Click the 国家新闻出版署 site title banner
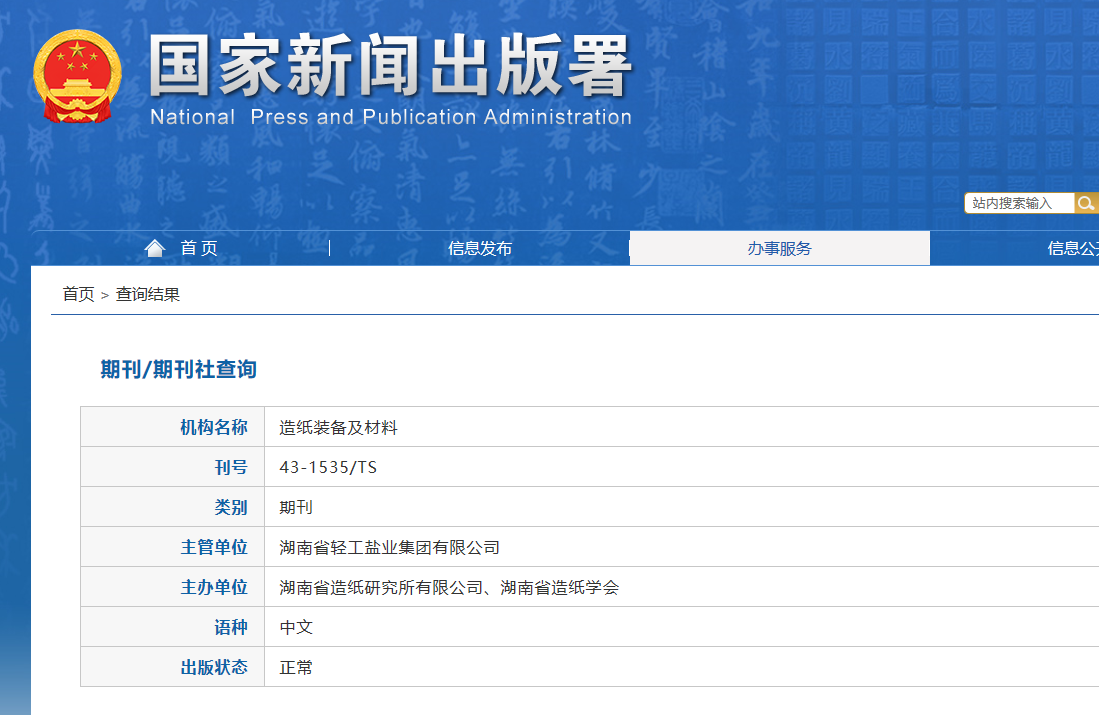Screen dimensions: 1099x715 (x=390, y=66)
